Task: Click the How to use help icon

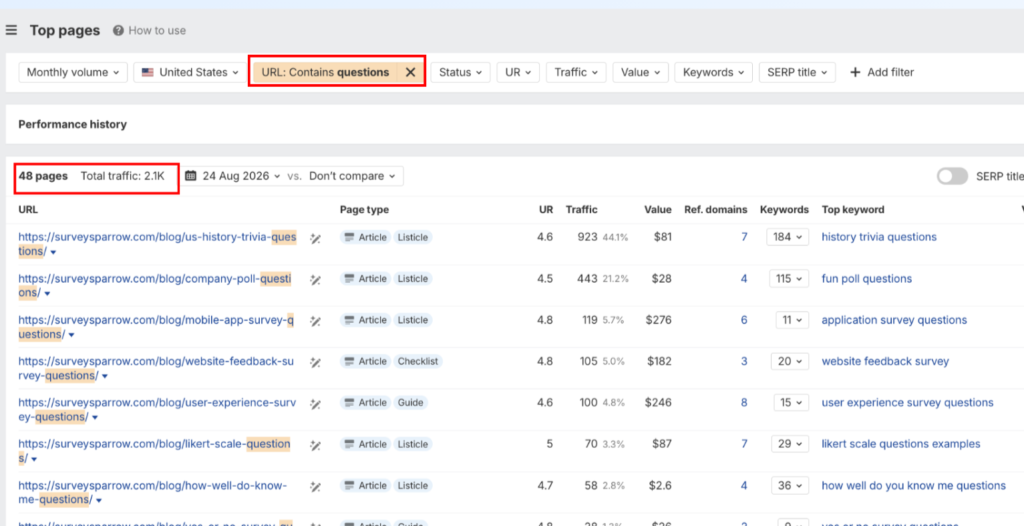Action: [118, 30]
